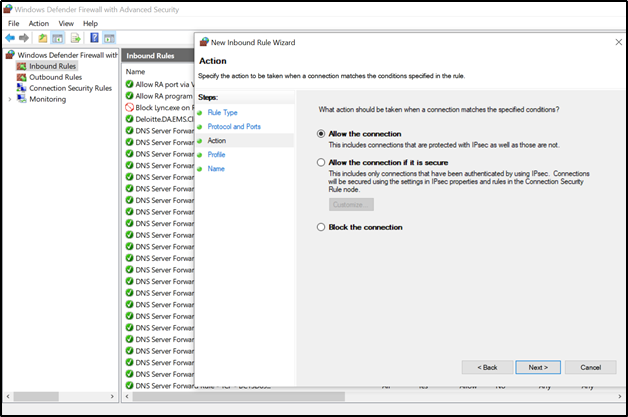Select the Block the connection radio option
This screenshot has height=417, width=628.
[321, 227]
